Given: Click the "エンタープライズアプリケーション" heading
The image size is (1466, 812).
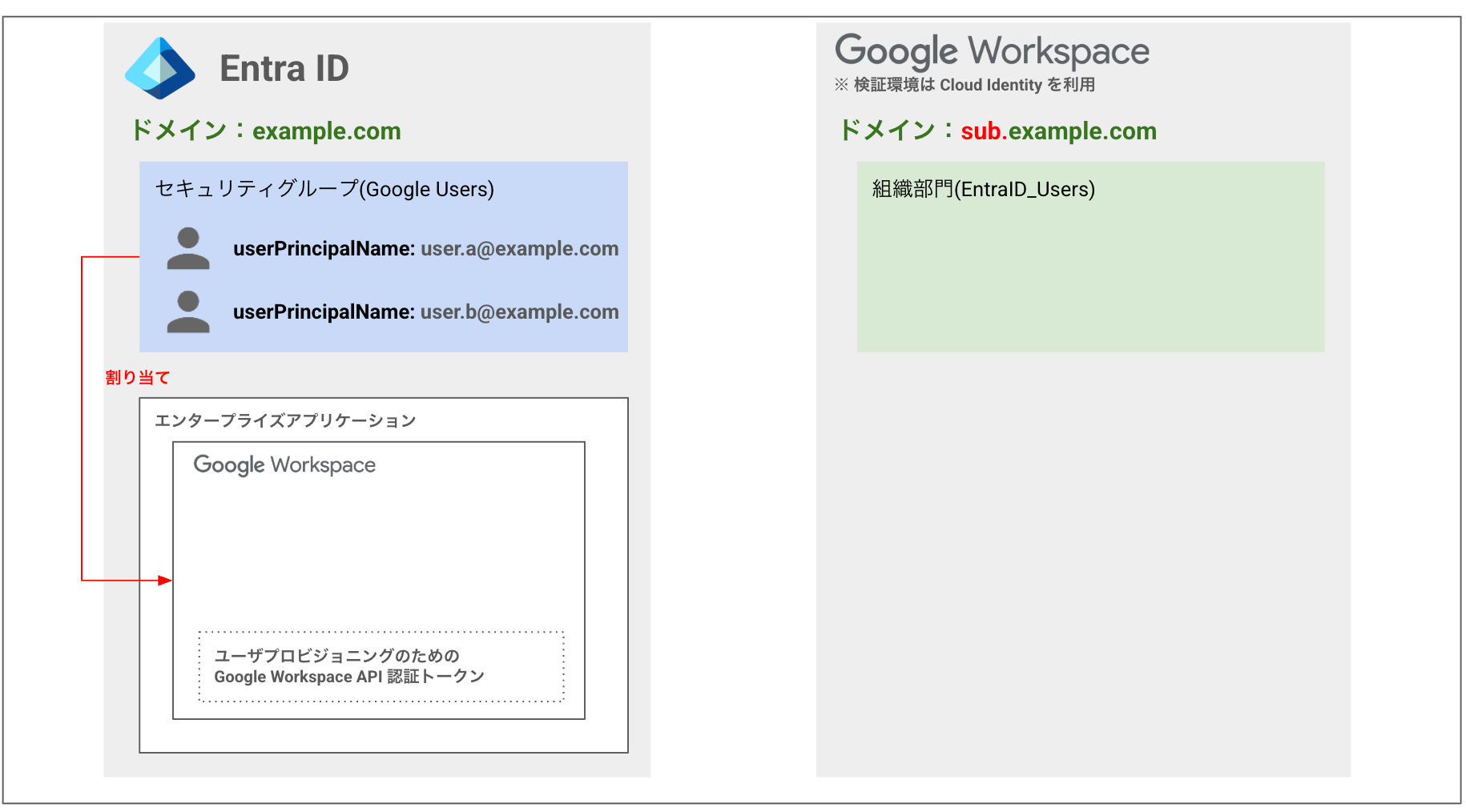Looking at the screenshot, I should point(285,420).
